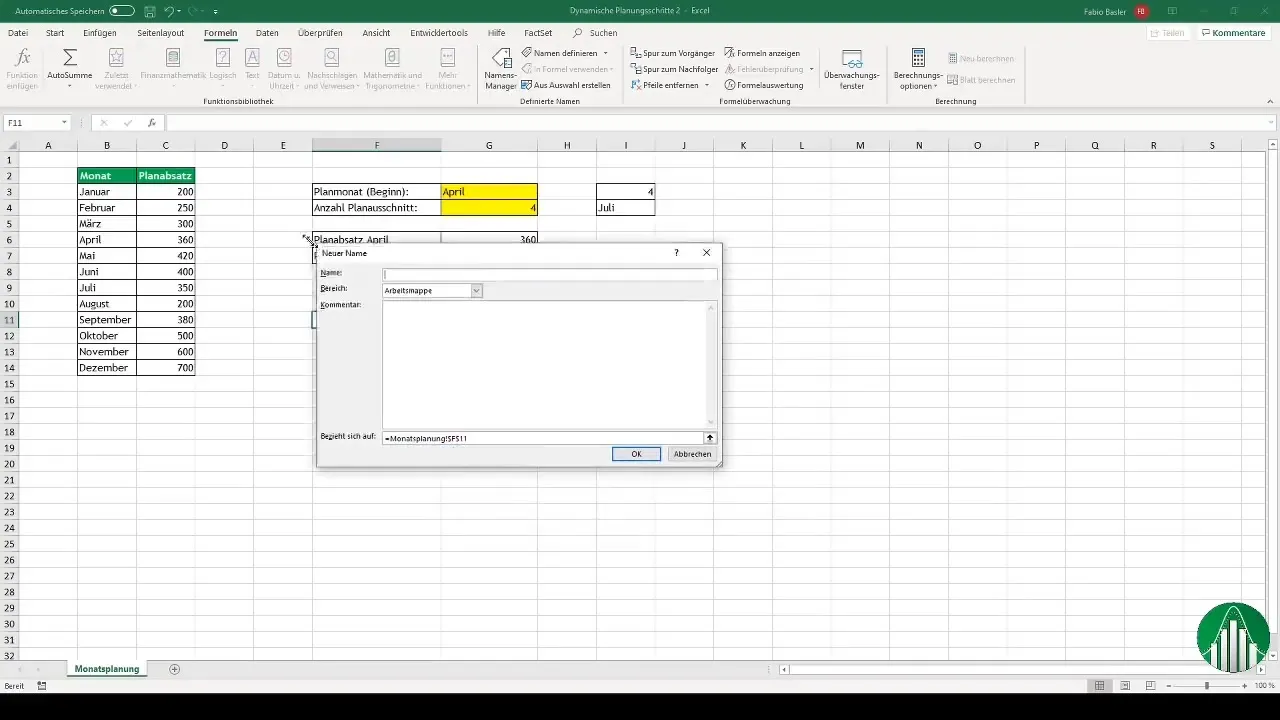Open Zuletzt verwendet functions
The image size is (1280, 720).
click(116, 68)
